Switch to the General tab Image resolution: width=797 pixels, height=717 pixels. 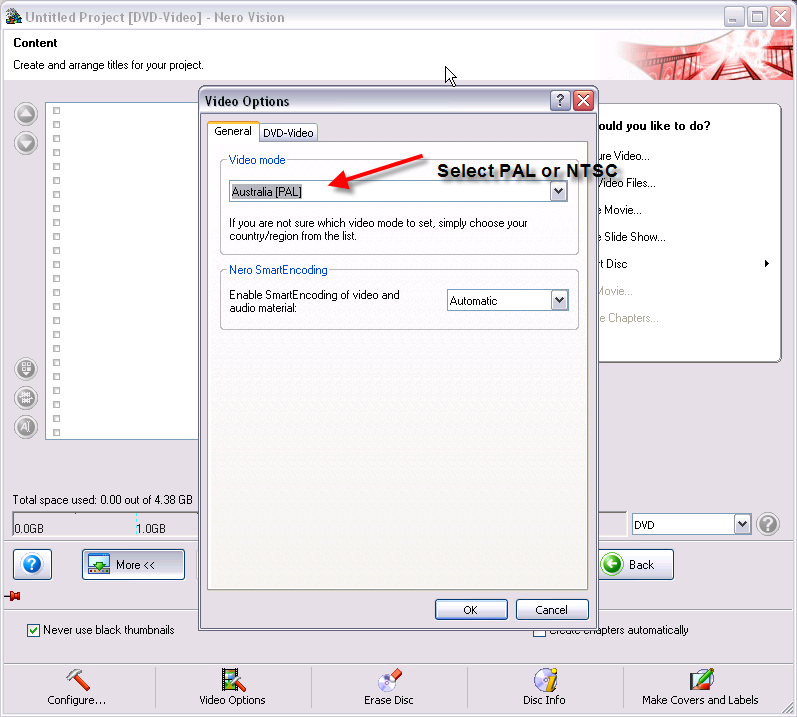tap(233, 131)
